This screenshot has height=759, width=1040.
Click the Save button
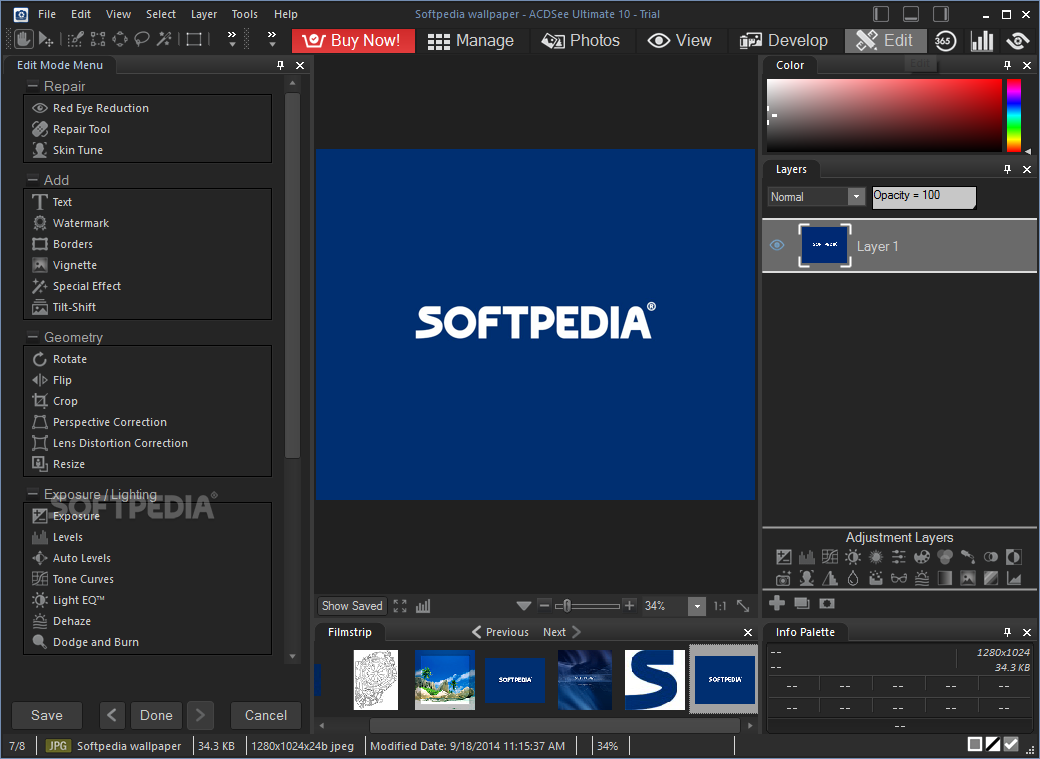[46, 715]
